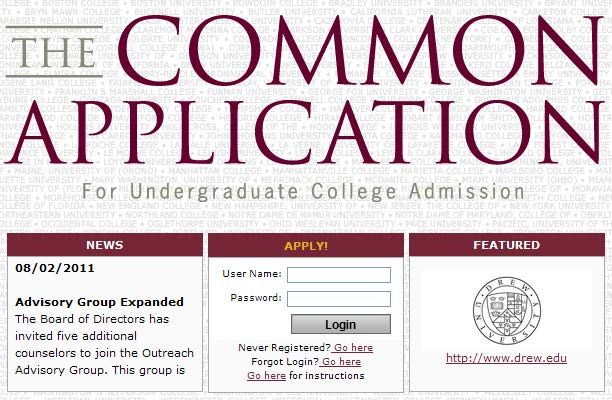The image size is (612, 400).
Task: Follow "Go here" link beside Forgot Login
Action: 340,361
